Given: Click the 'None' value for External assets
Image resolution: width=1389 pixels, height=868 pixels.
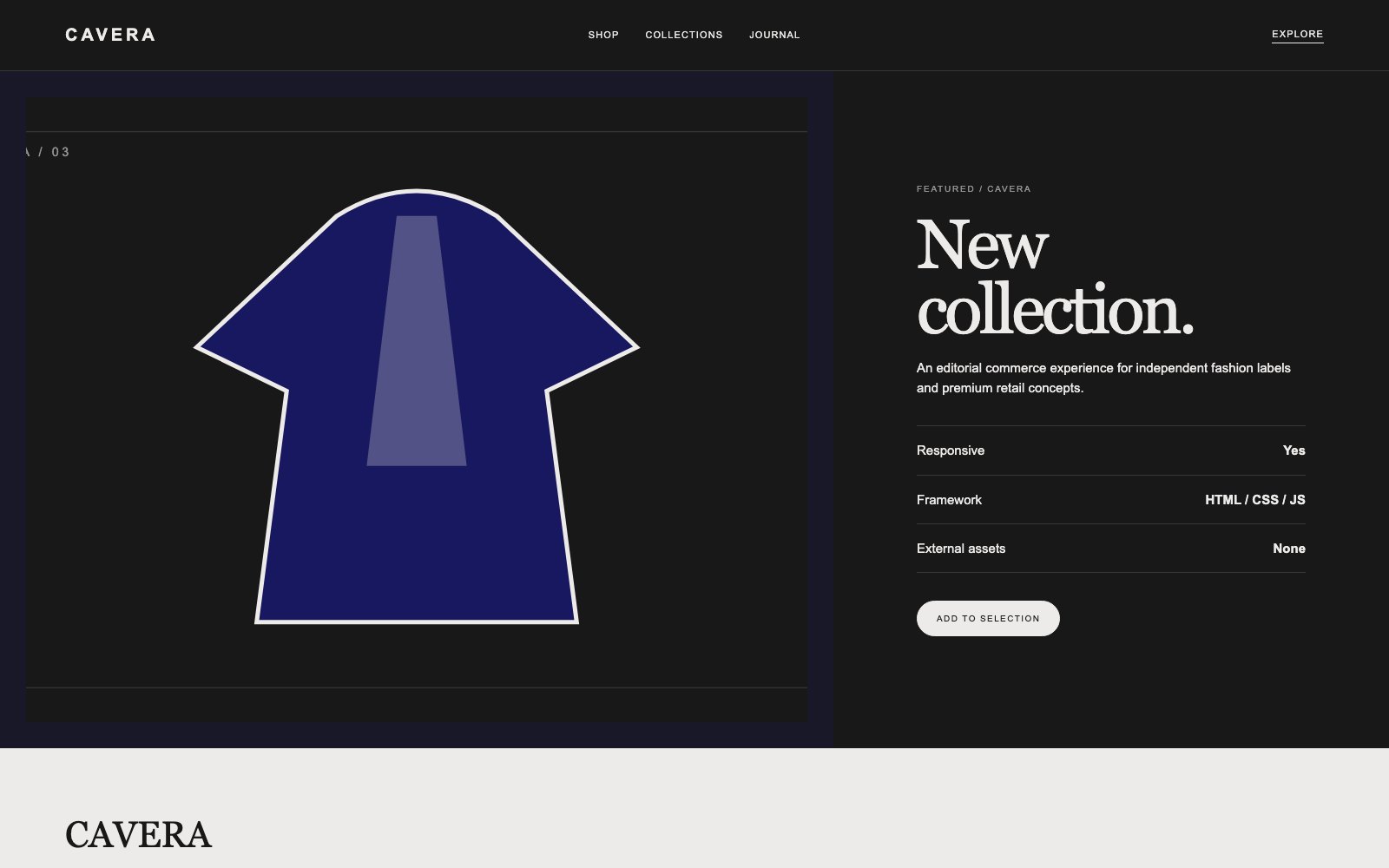Looking at the screenshot, I should pyautogui.click(x=1289, y=549).
